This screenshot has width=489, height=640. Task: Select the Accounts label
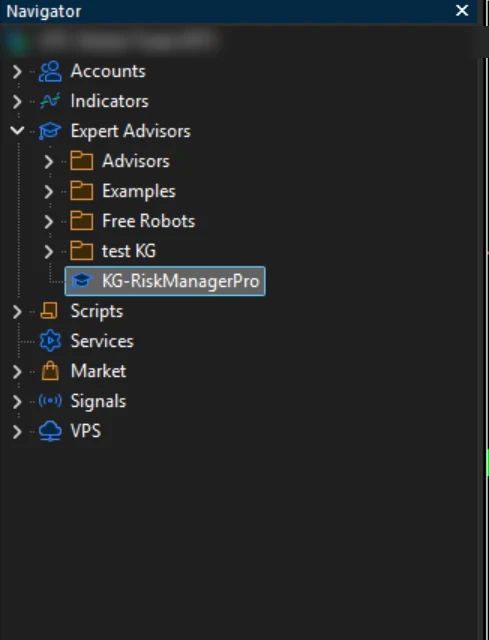coord(108,71)
